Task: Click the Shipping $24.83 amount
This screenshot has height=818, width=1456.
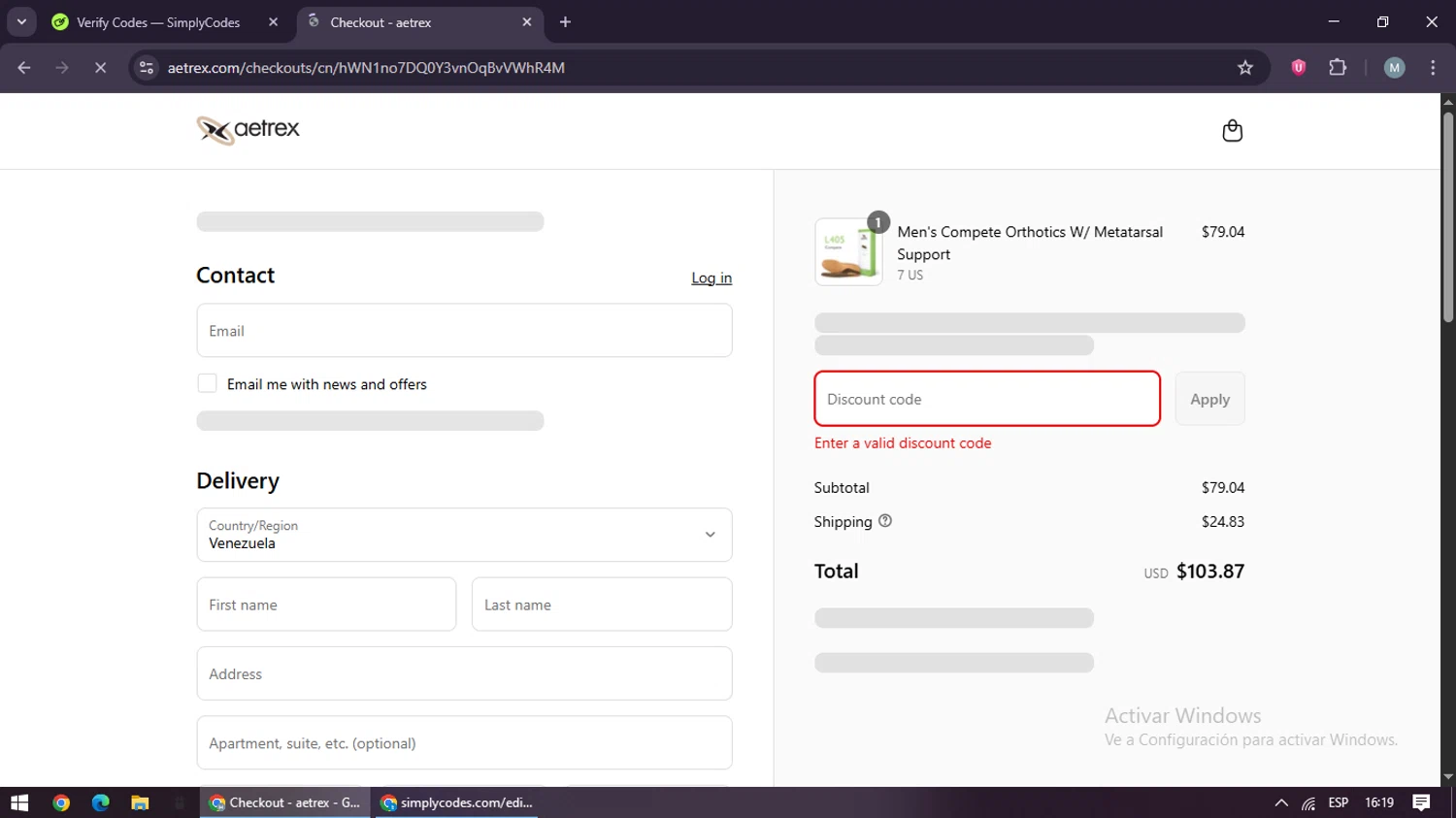Action: (x=1223, y=521)
